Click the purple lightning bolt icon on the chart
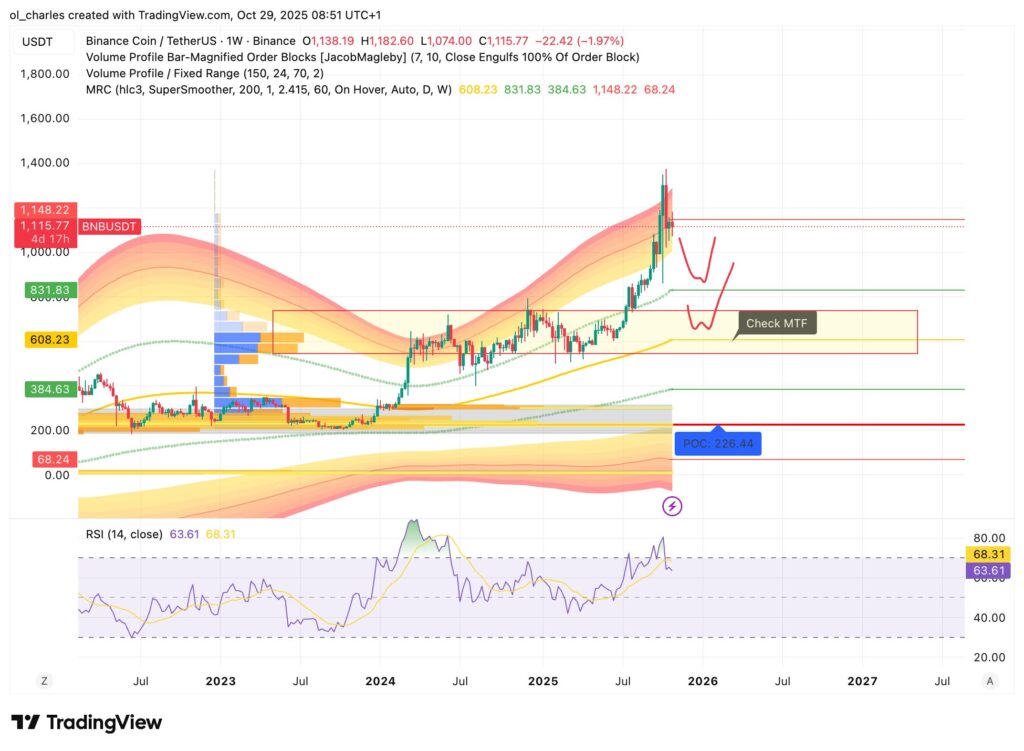 point(671,506)
